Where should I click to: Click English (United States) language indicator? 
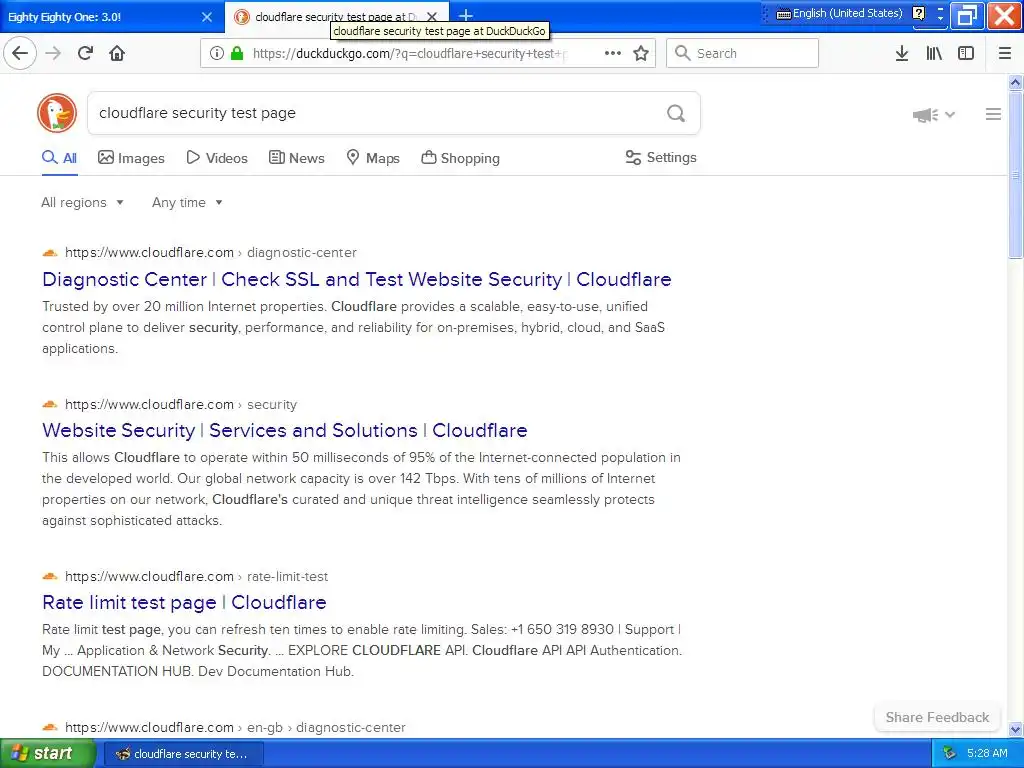847,13
